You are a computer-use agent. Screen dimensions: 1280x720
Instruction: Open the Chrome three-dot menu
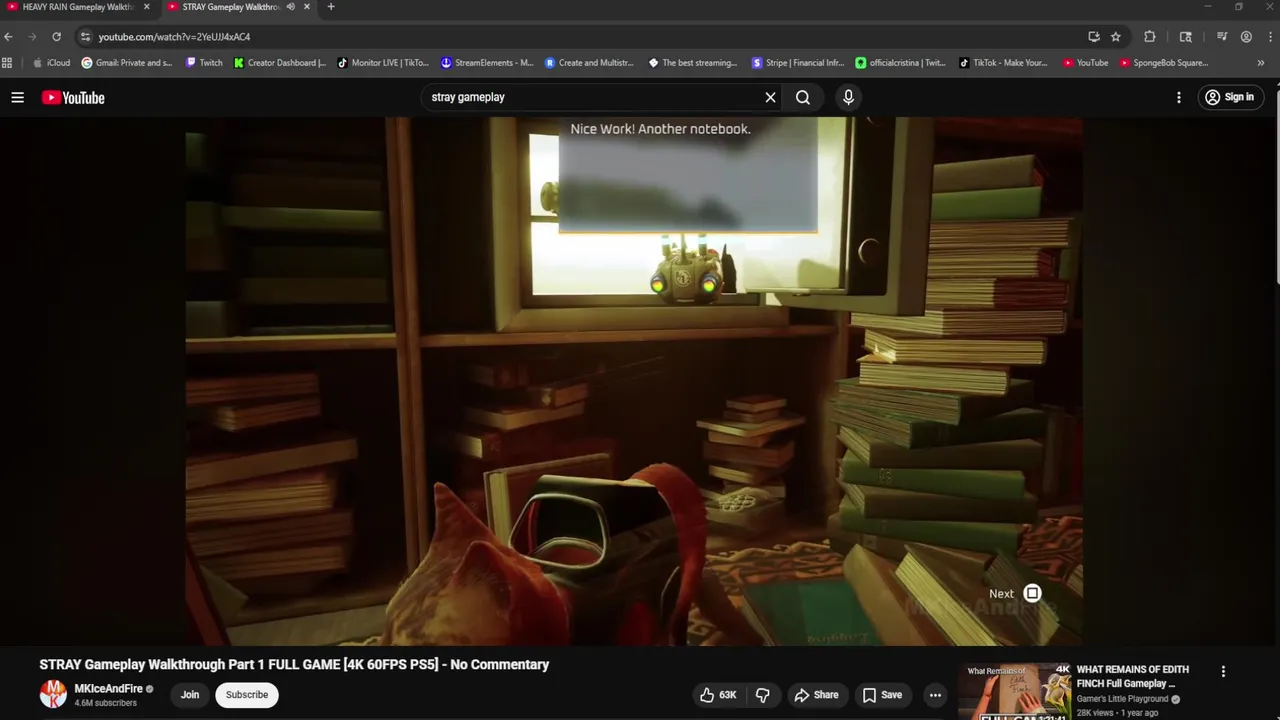(1268, 37)
